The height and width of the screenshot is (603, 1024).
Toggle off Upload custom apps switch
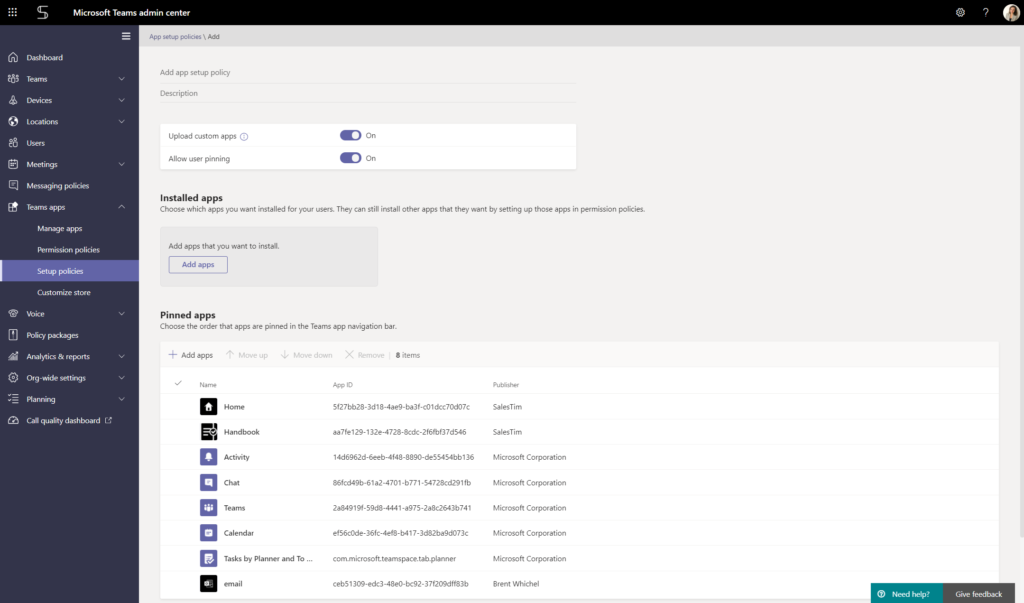(x=350, y=135)
